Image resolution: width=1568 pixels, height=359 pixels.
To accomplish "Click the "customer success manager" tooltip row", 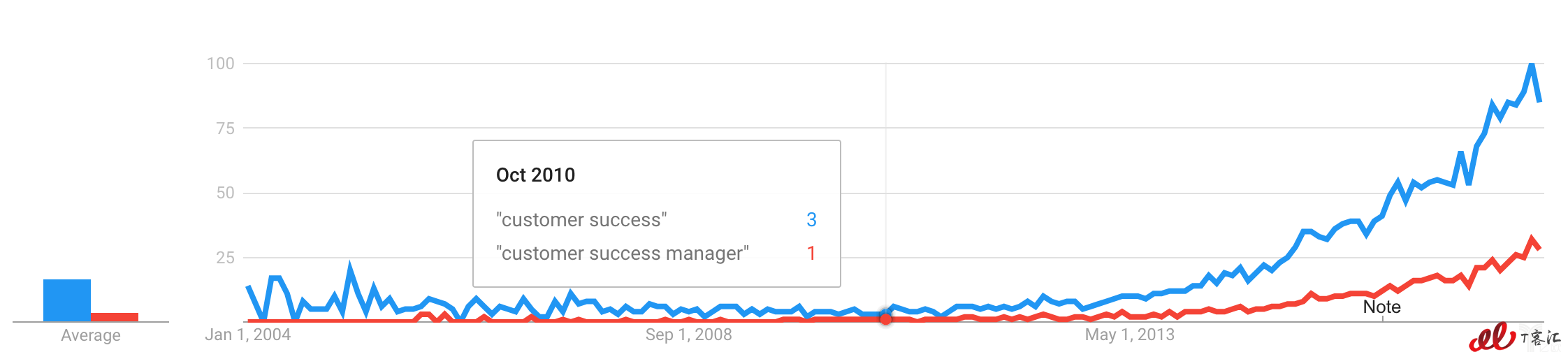I will tap(656, 254).
